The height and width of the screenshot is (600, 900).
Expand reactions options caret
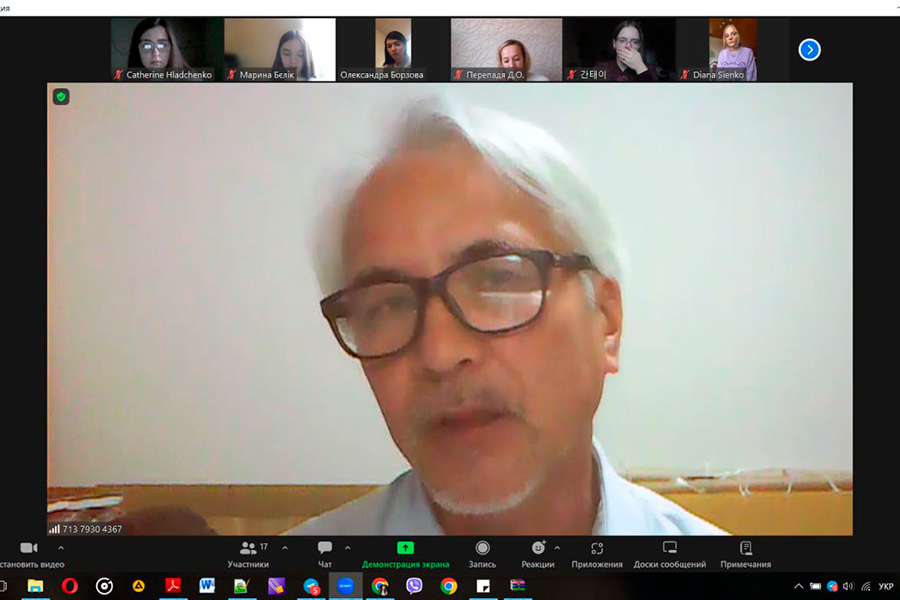(x=557, y=548)
